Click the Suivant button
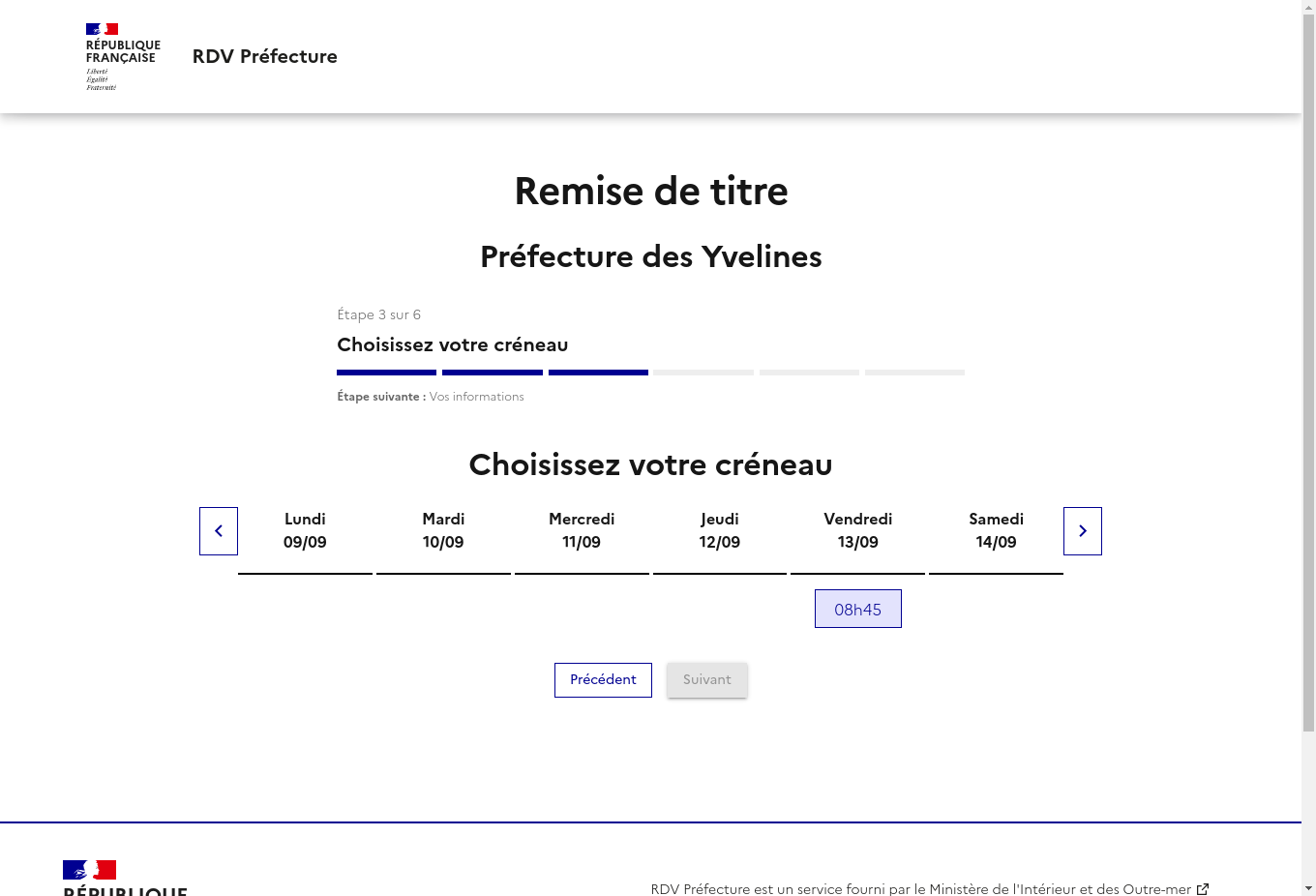This screenshot has height=896, width=1316. (x=707, y=680)
